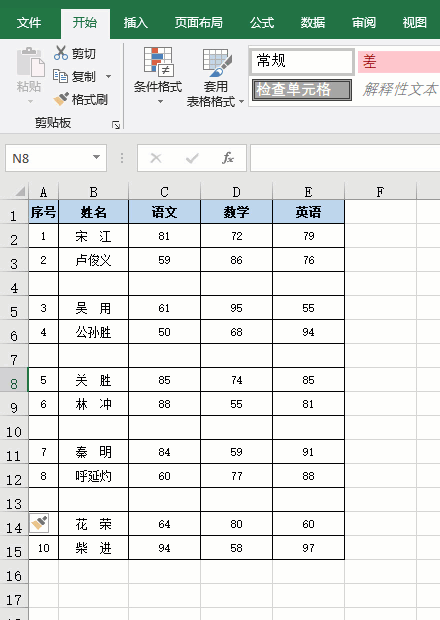Viewport: 440px width, 620px height.
Task: Switch to the Page Layout (页面布局) tab
Action: (x=198, y=23)
